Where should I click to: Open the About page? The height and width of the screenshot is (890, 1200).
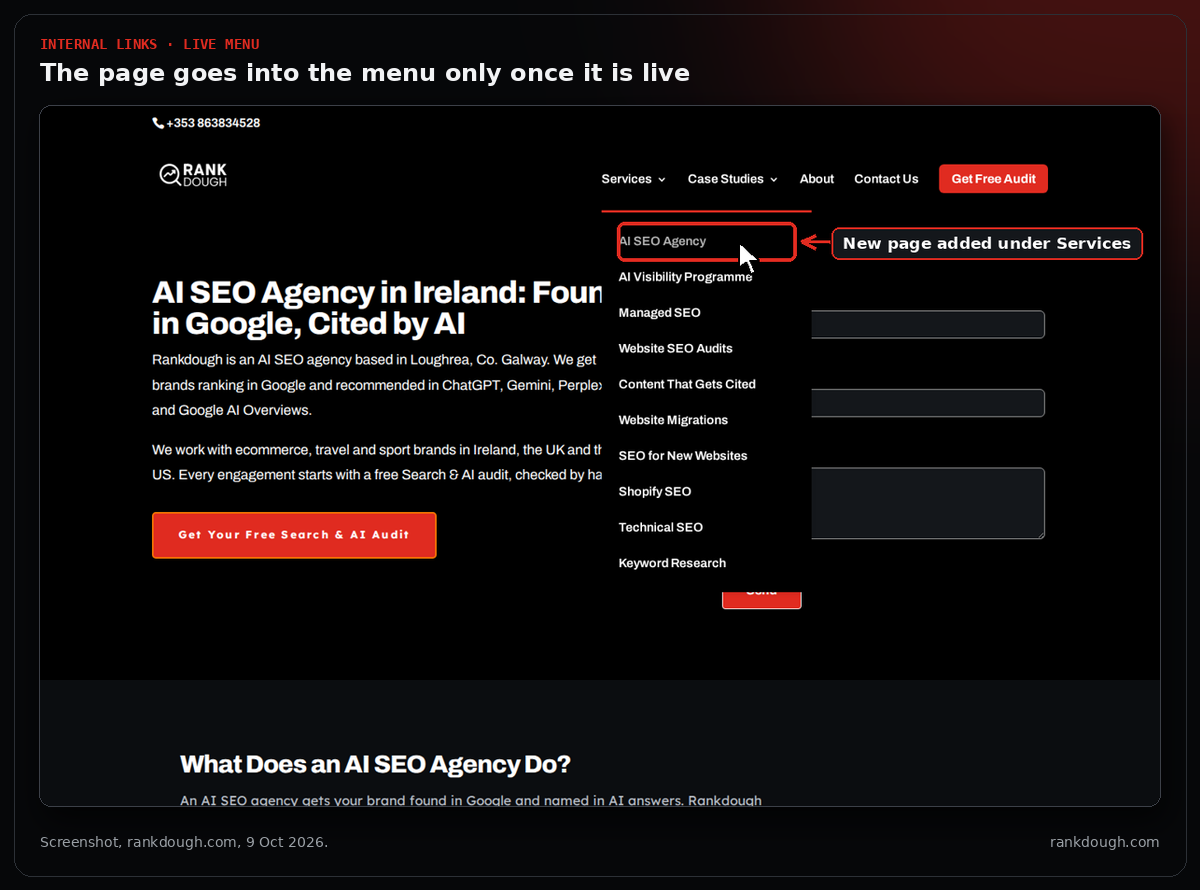[817, 179]
